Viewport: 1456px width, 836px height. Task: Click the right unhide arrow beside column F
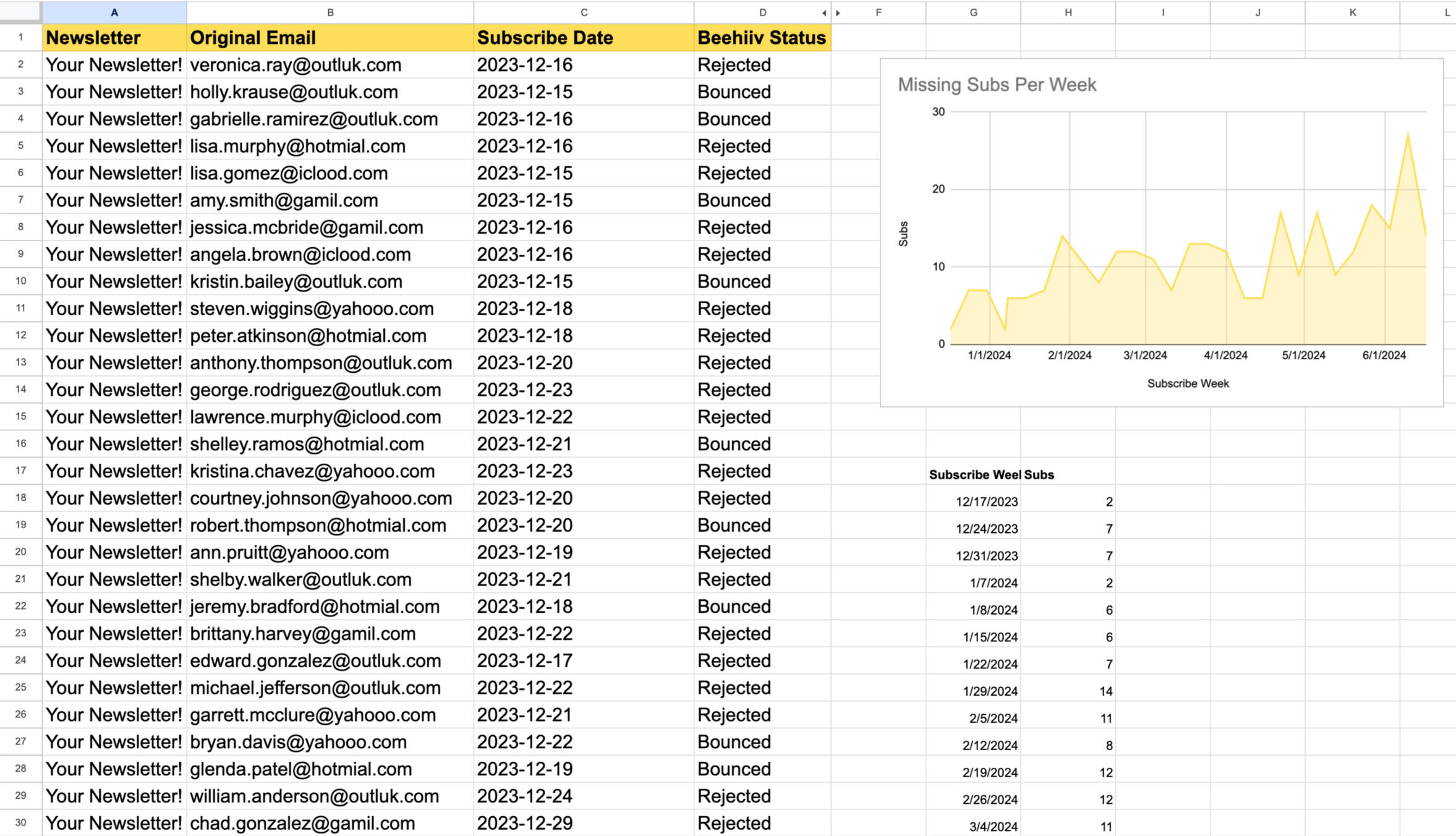838,13
